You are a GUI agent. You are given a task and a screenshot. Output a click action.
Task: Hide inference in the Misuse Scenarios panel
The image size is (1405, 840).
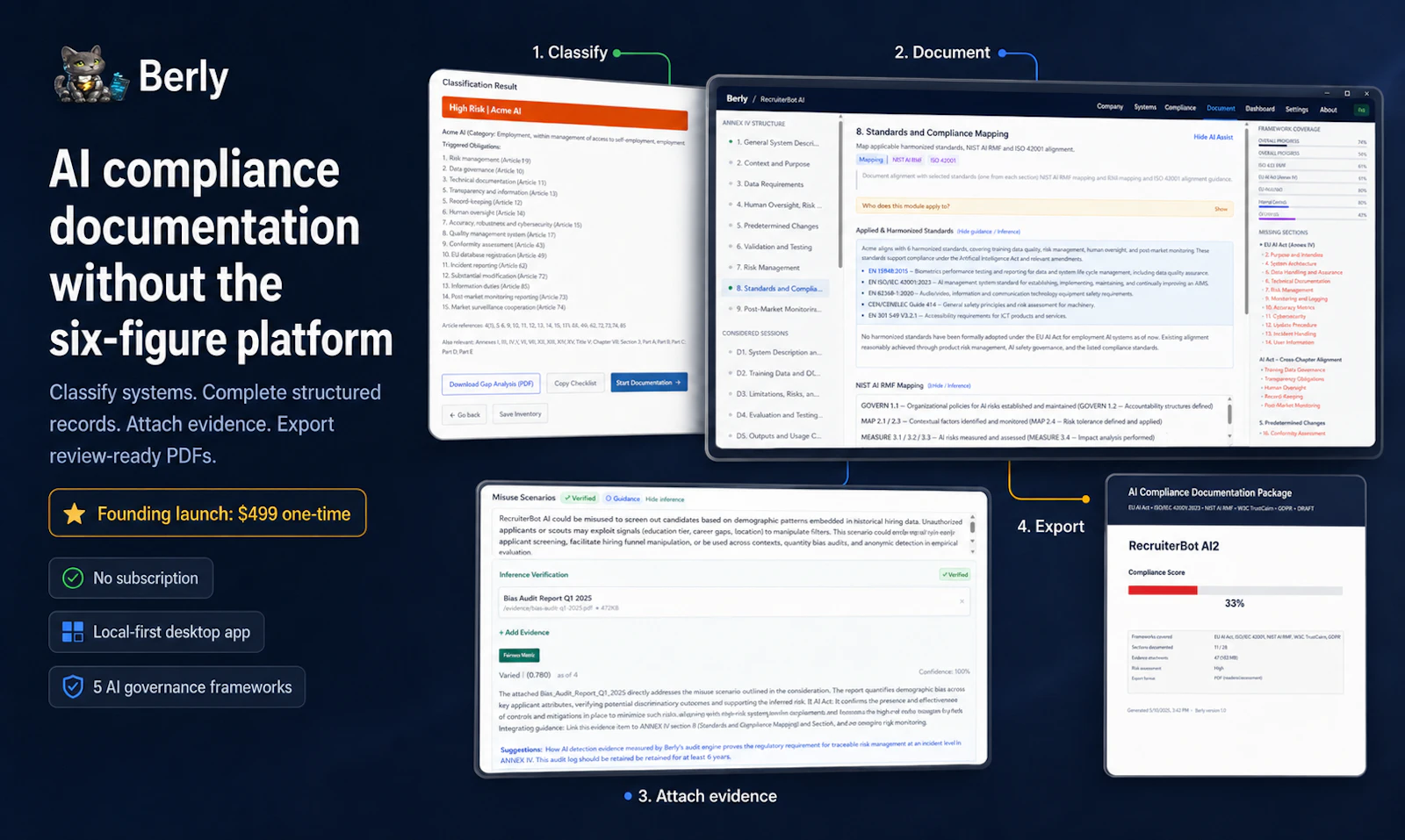pos(665,499)
